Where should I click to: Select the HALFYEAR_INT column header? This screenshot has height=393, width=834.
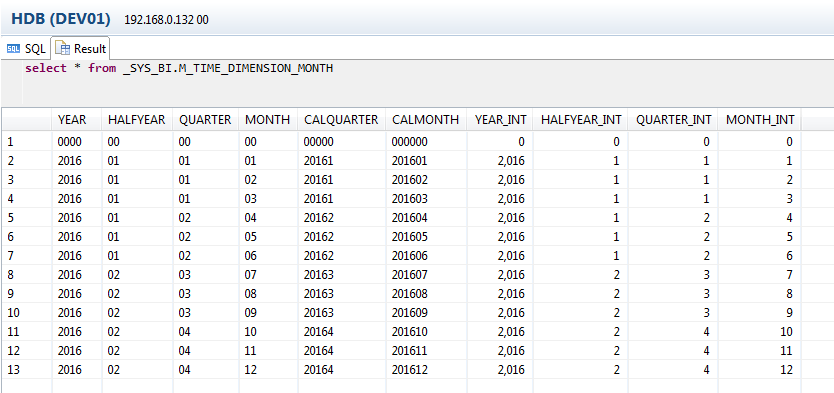point(581,120)
